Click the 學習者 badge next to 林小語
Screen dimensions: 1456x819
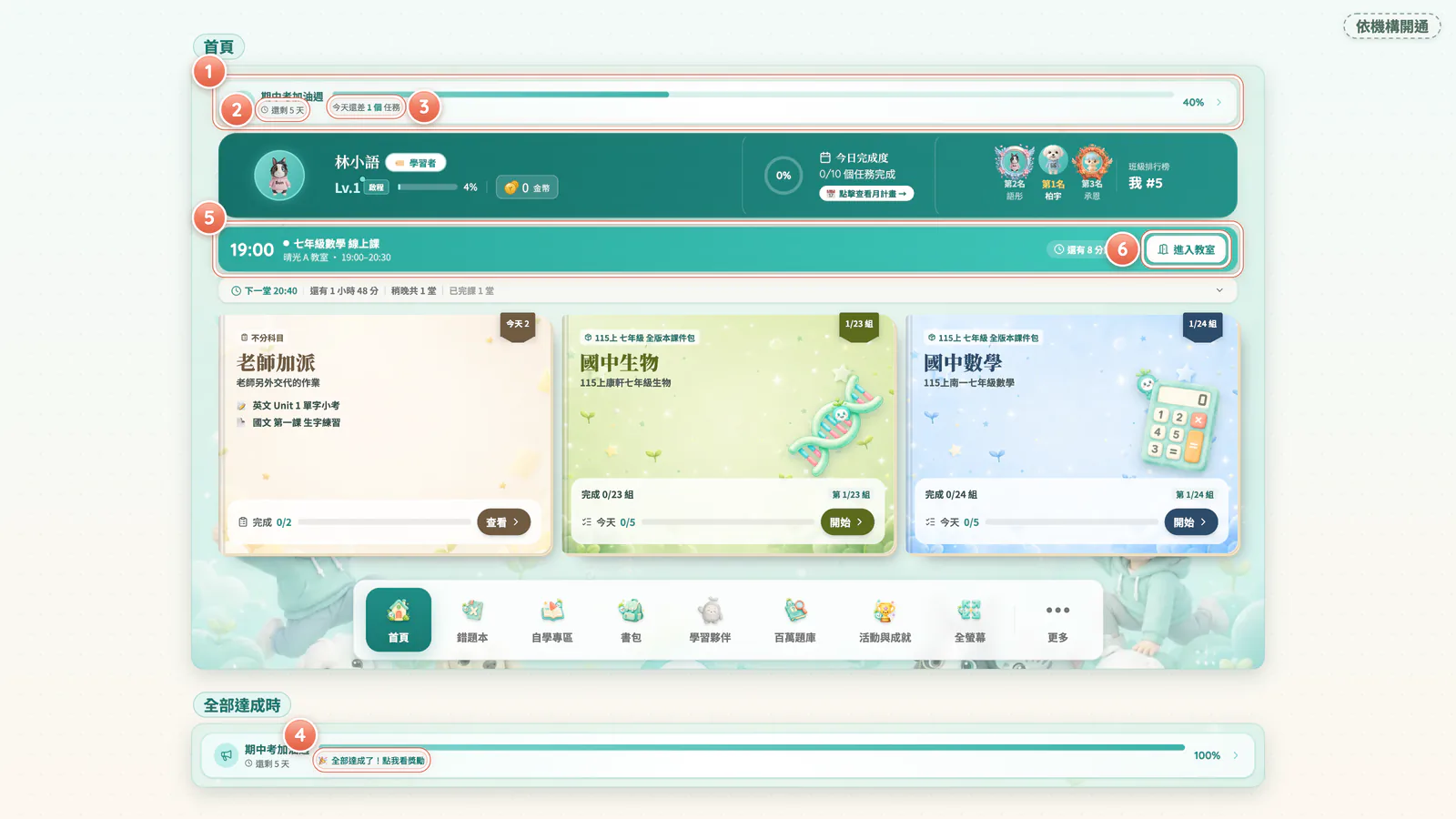[x=416, y=163]
